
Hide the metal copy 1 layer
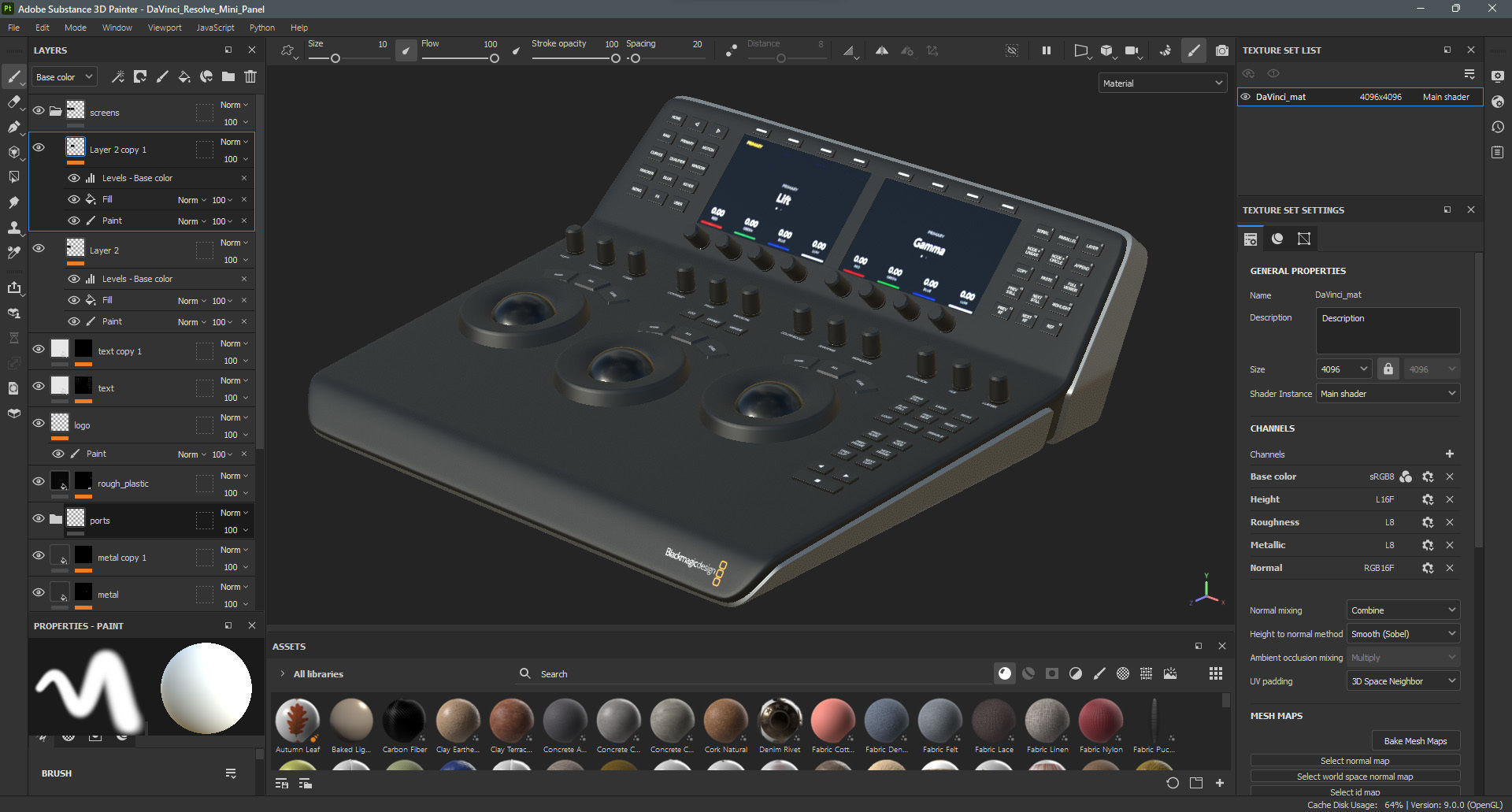tap(39, 555)
